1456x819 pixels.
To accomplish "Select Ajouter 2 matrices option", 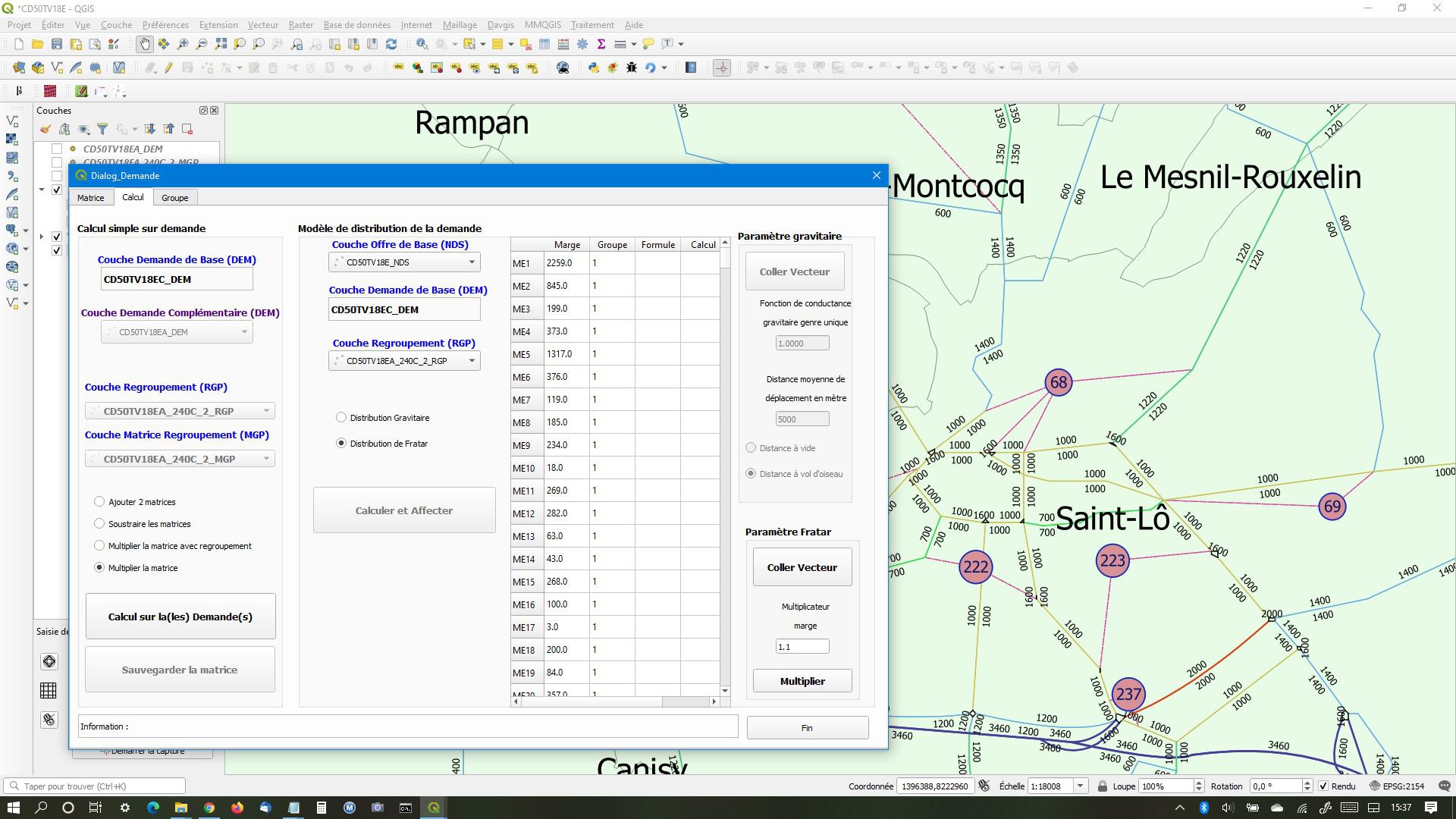I will pos(99,502).
